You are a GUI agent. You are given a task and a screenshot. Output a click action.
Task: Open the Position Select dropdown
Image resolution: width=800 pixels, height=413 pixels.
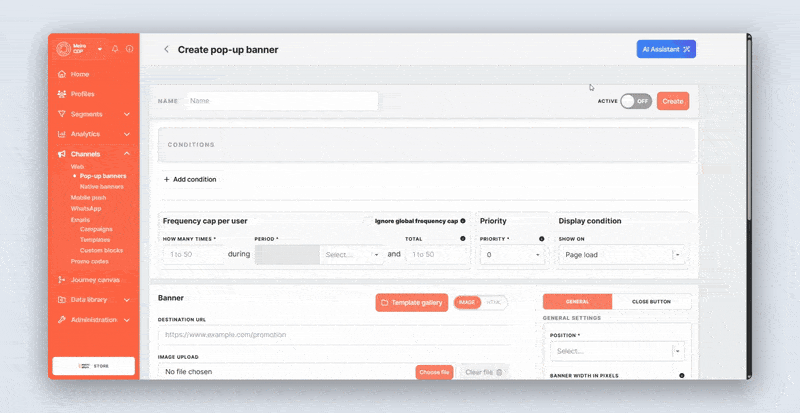[x=617, y=351]
